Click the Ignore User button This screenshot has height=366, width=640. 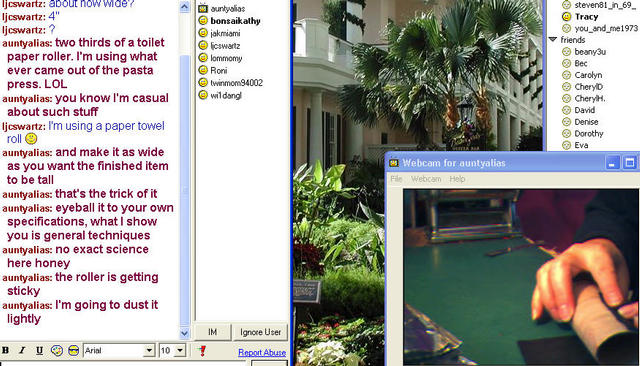[x=260, y=332]
